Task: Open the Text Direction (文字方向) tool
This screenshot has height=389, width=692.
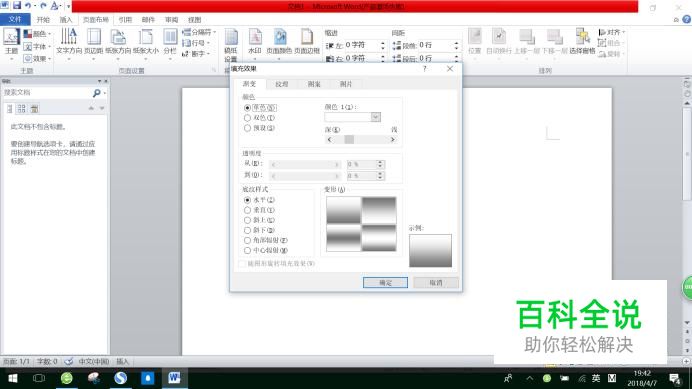Action: pyautogui.click(x=69, y=42)
